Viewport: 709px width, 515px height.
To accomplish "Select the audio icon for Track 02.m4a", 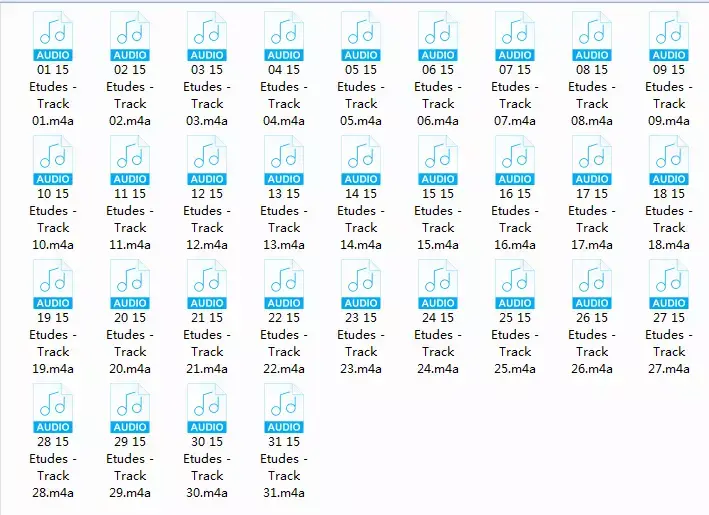I will 130,36.
